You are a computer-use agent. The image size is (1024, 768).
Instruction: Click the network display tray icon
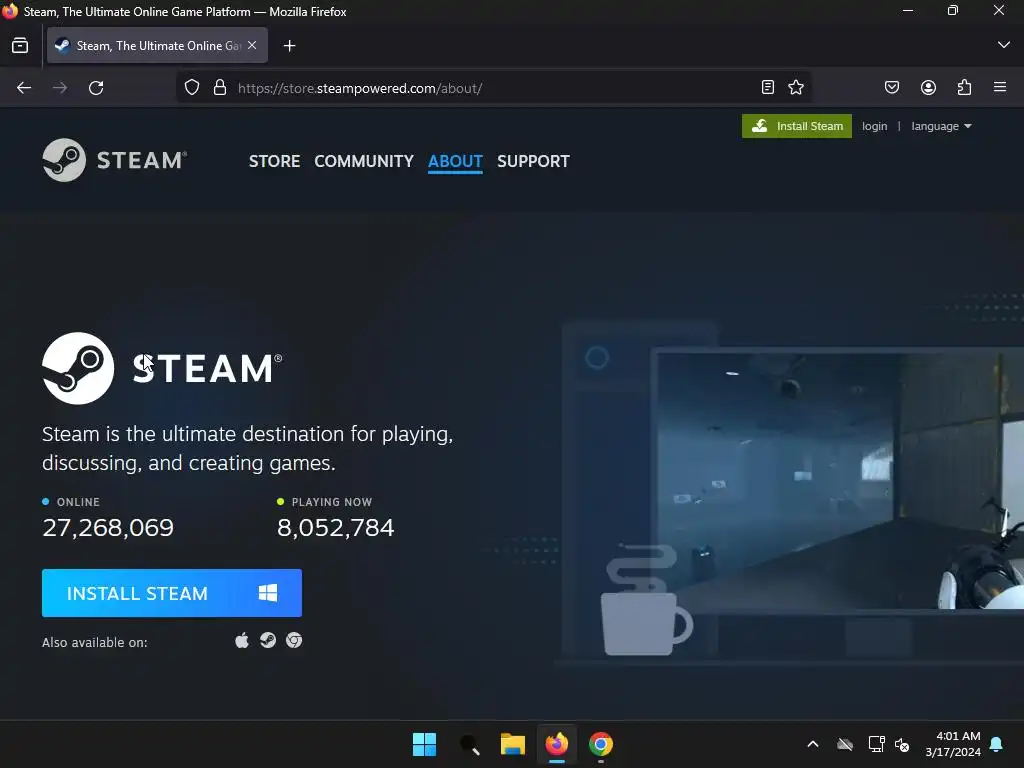(x=876, y=744)
